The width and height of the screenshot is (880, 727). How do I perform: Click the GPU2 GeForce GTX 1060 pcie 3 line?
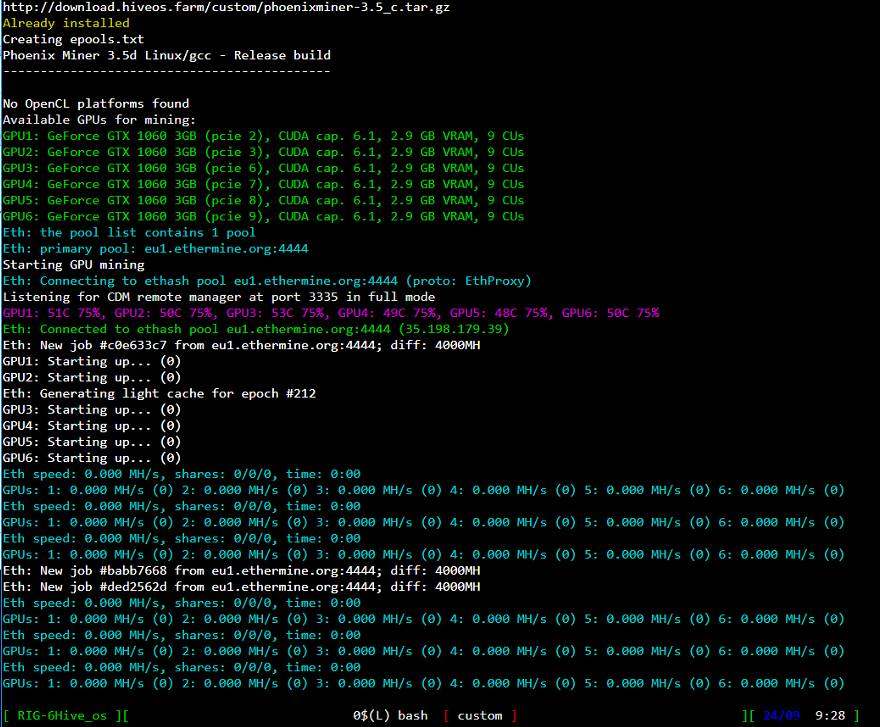pyautogui.click(x=263, y=152)
